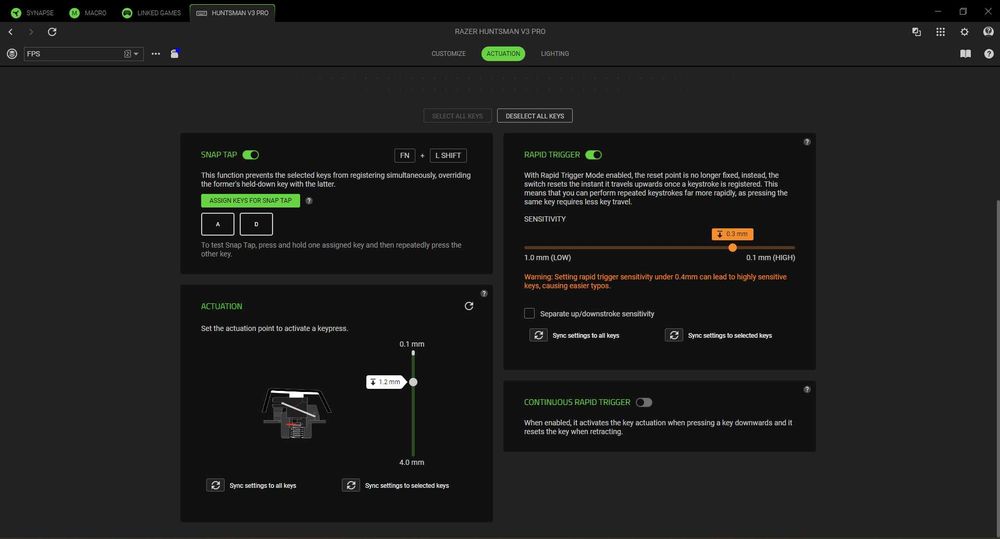Open the Lighting section
This screenshot has height=539, width=1000.
point(555,54)
